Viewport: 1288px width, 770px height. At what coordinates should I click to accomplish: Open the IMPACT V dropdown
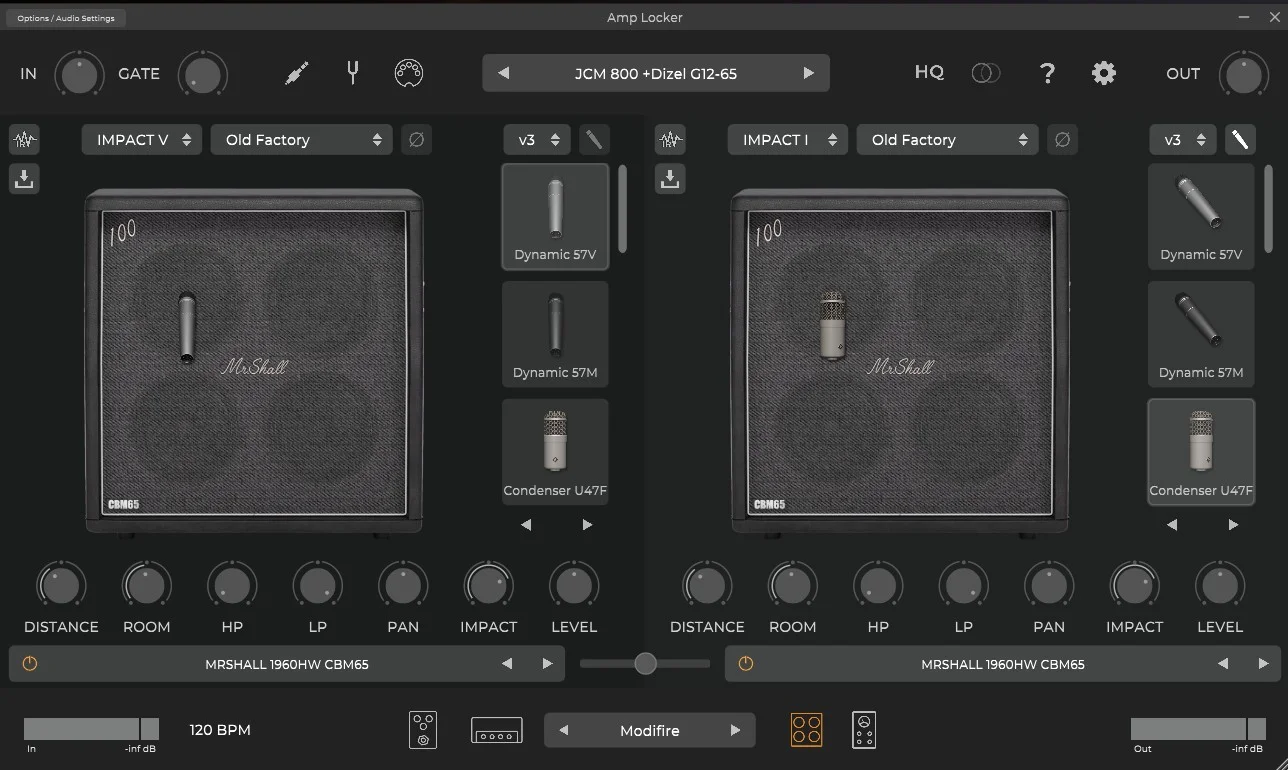[142, 140]
